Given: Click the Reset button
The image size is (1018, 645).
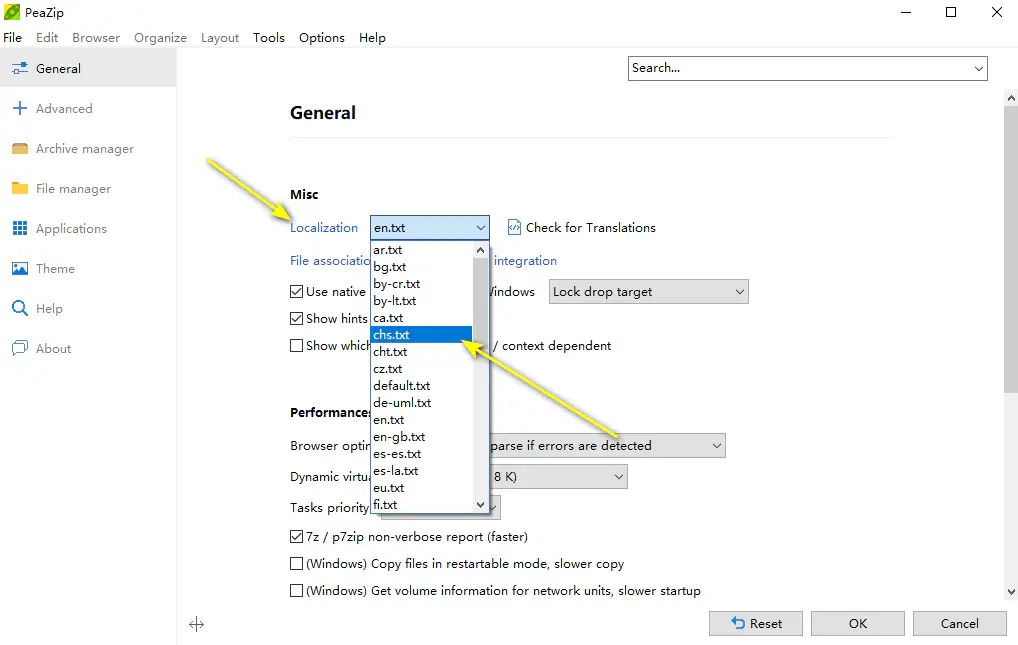Looking at the screenshot, I should click(x=756, y=623).
